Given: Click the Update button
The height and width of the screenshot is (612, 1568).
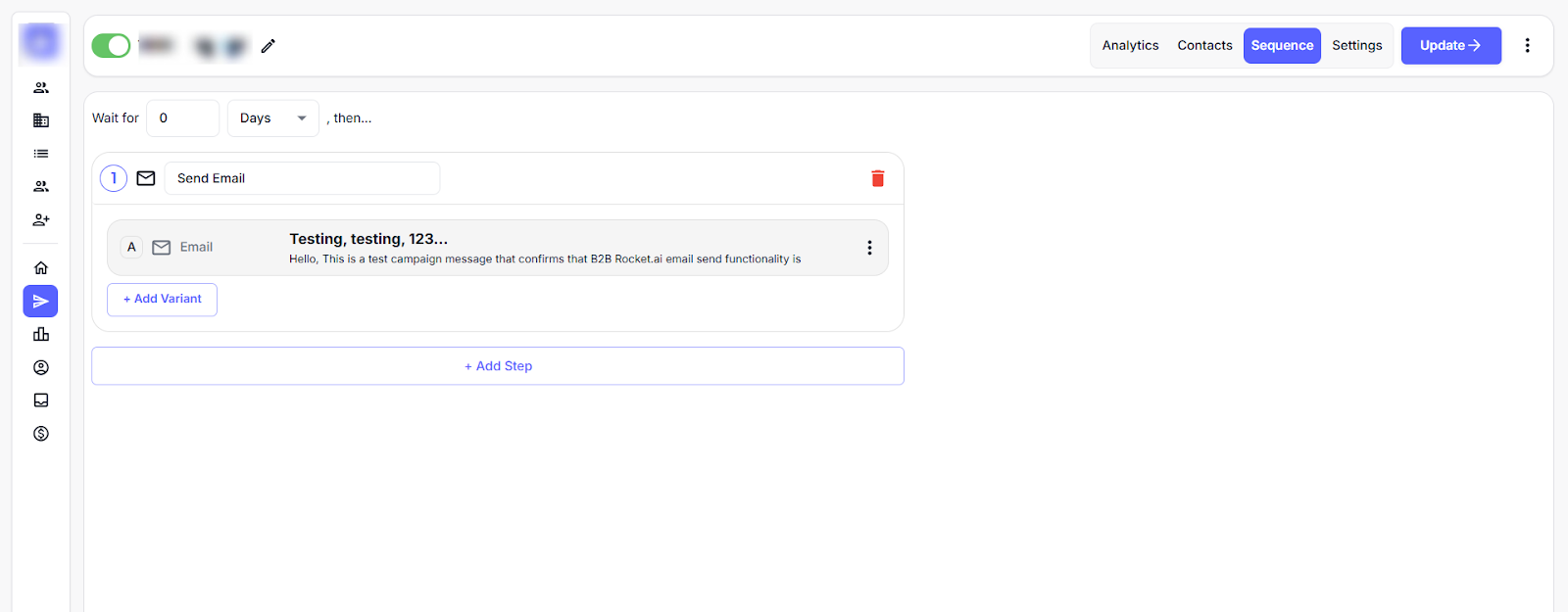Looking at the screenshot, I should click(x=1450, y=46).
